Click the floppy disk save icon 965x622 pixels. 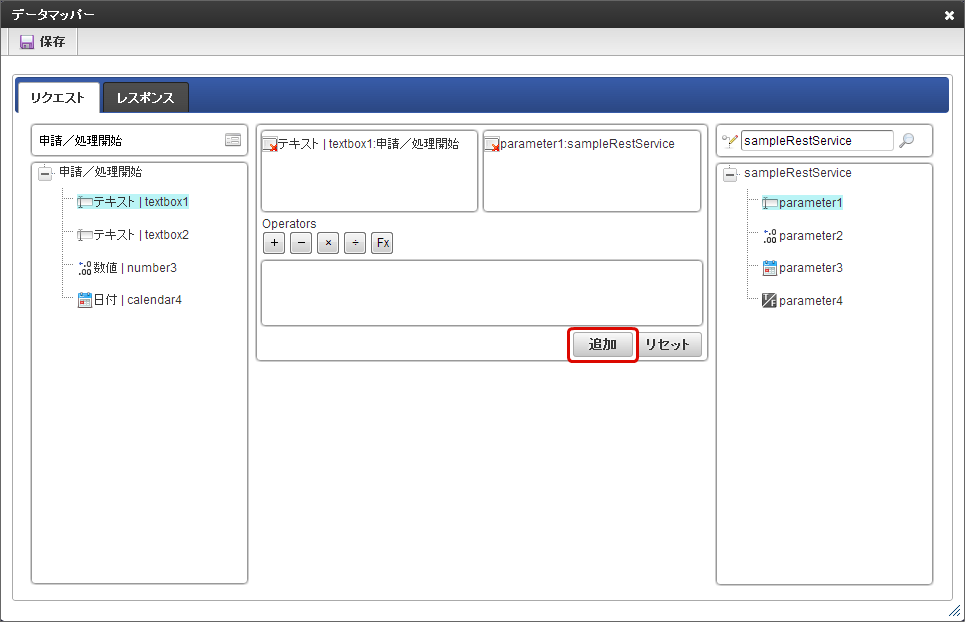pos(26,42)
